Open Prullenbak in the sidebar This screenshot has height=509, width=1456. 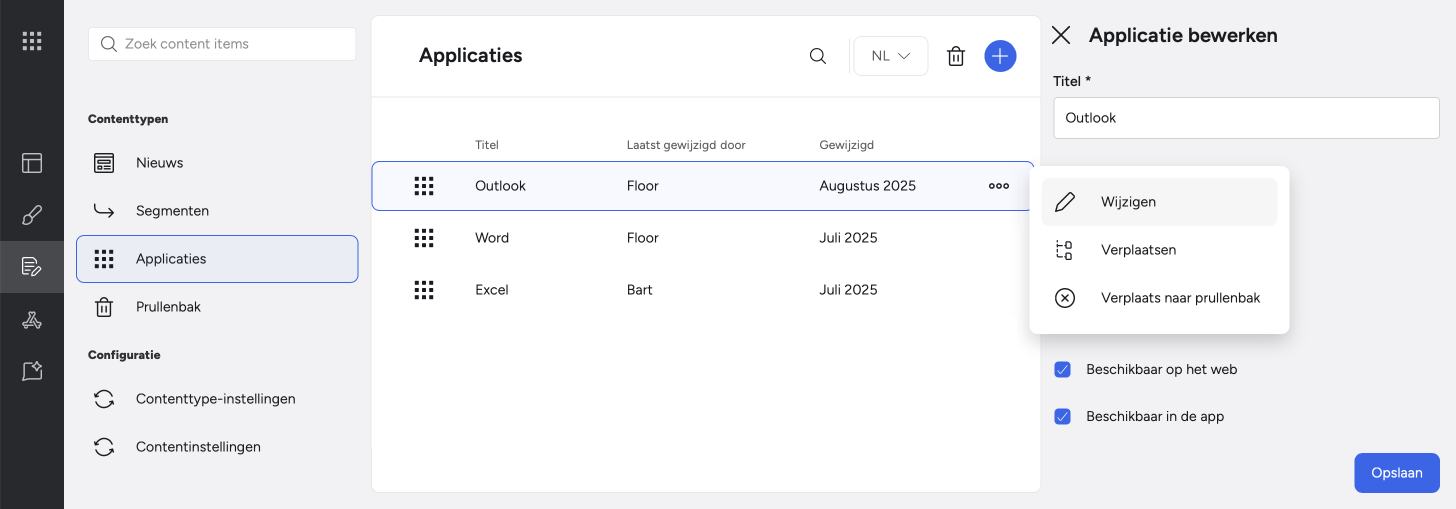pos(217,307)
